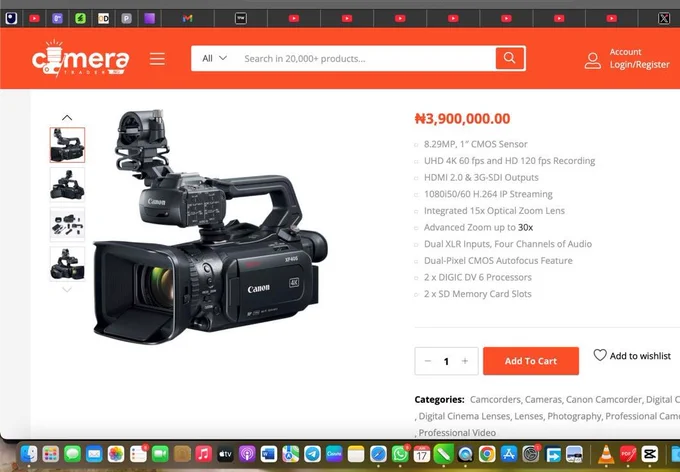The width and height of the screenshot is (680, 472).
Task: Open VLC media player from the Dock
Action: 606,454
